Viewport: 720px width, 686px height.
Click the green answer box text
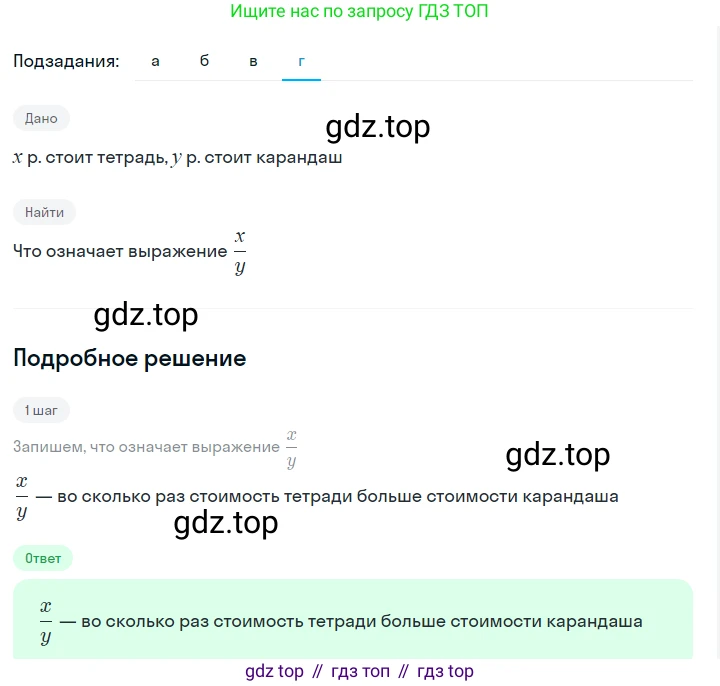[x=341, y=621]
